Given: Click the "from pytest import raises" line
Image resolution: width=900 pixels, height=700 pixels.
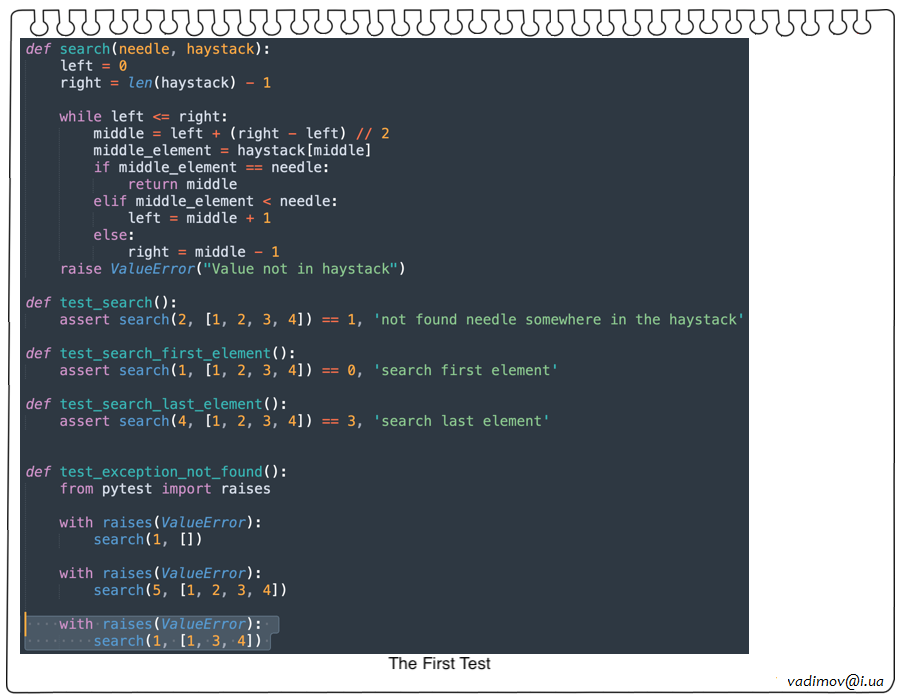Looking at the screenshot, I should pos(165,490).
